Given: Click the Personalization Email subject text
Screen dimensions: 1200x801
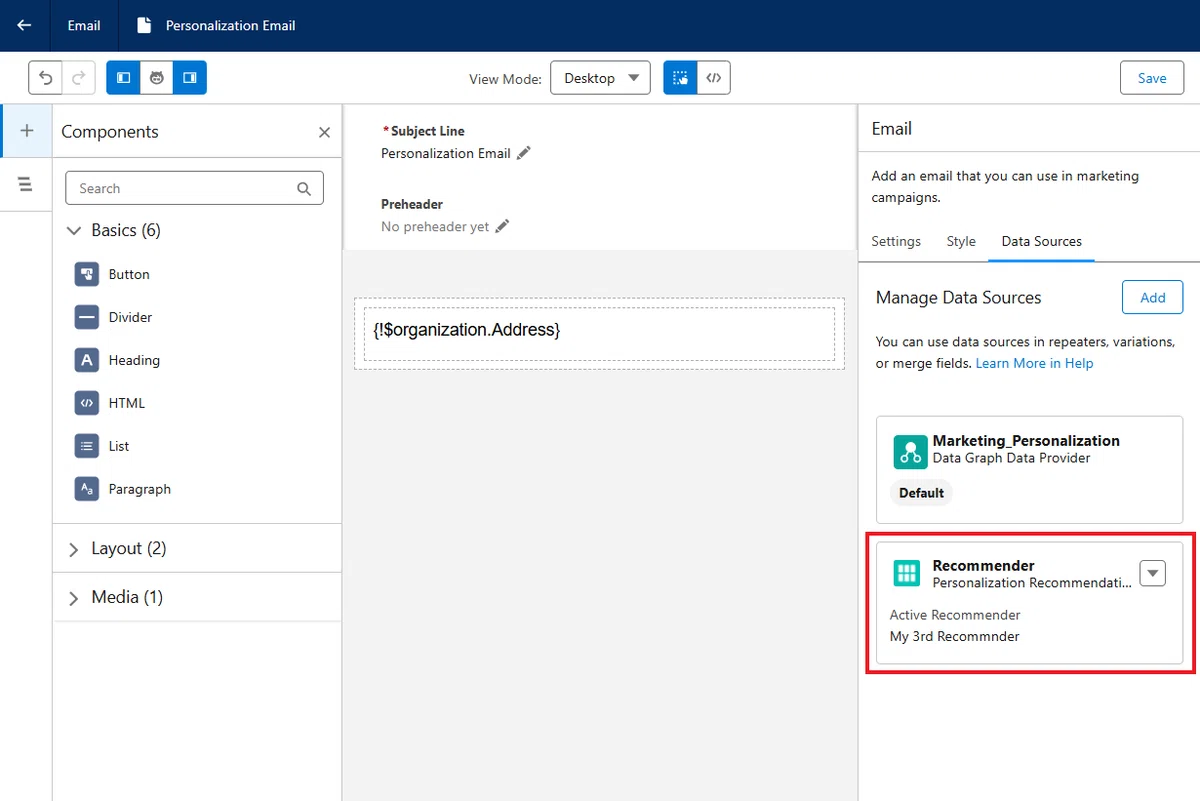Looking at the screenshot, I should [446, 153].
